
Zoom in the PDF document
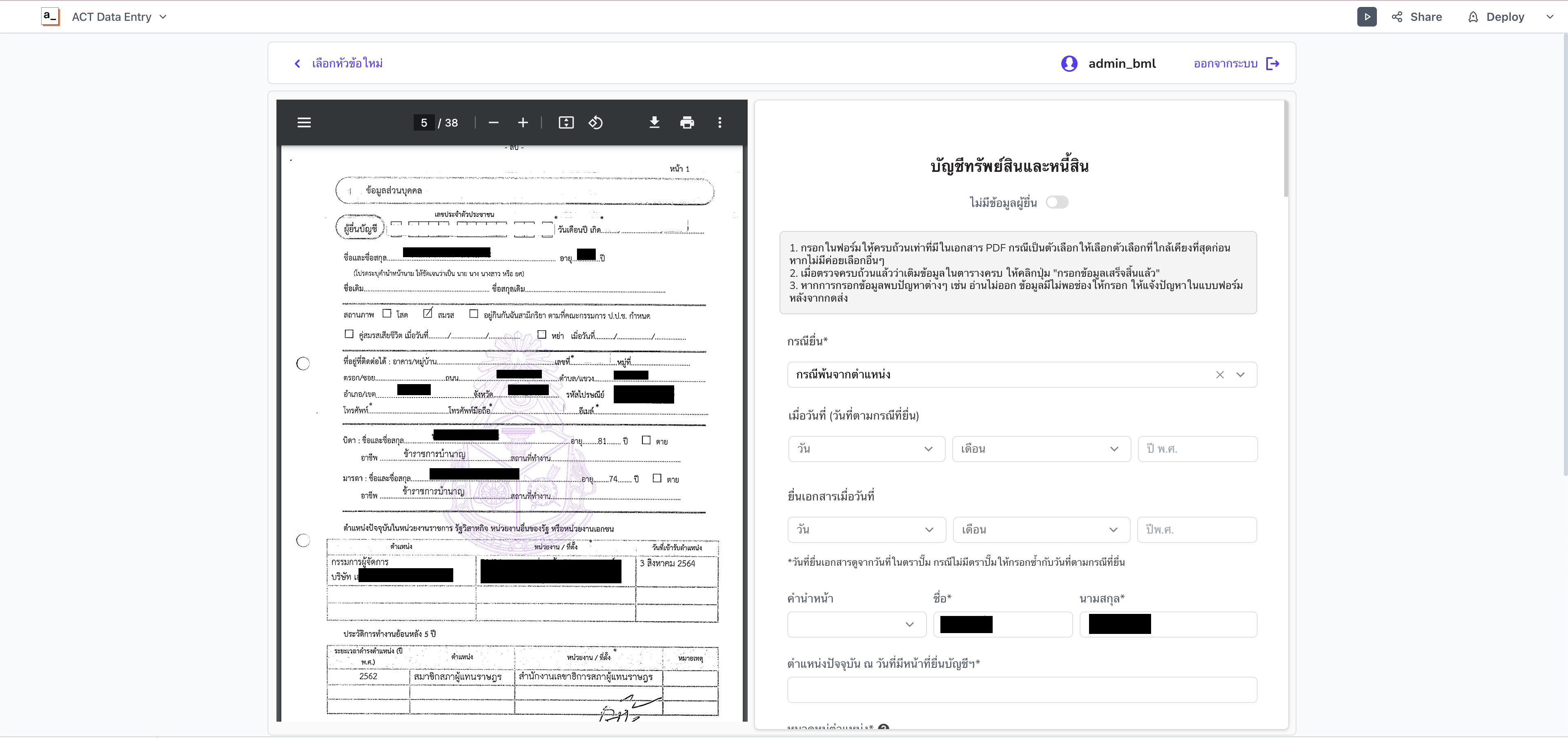(523, 123)
